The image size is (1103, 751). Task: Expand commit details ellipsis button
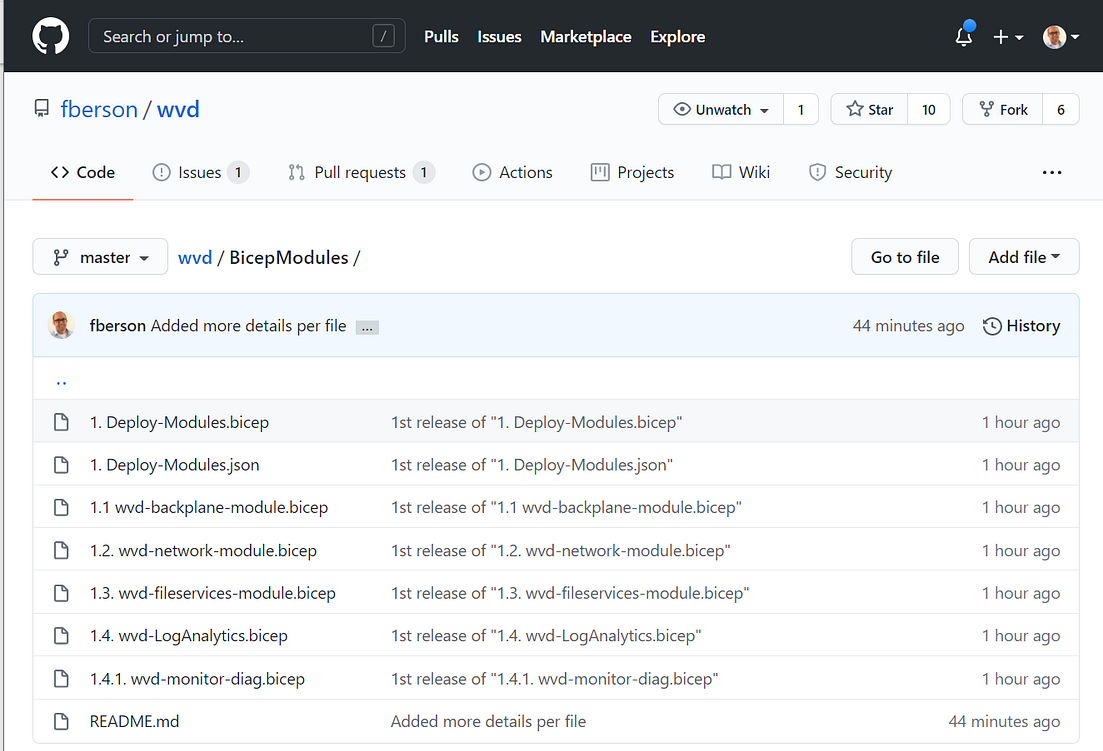pyautogui.click(x=367, y=328)
